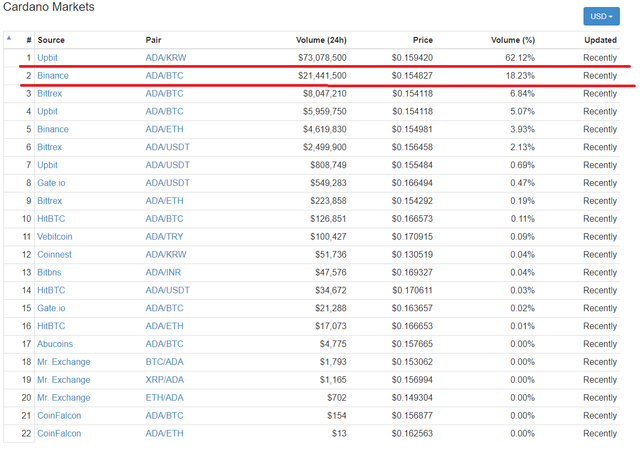Open the Binance link in row 2
Viewport: 640px width, 450px height.
[53, 76]
